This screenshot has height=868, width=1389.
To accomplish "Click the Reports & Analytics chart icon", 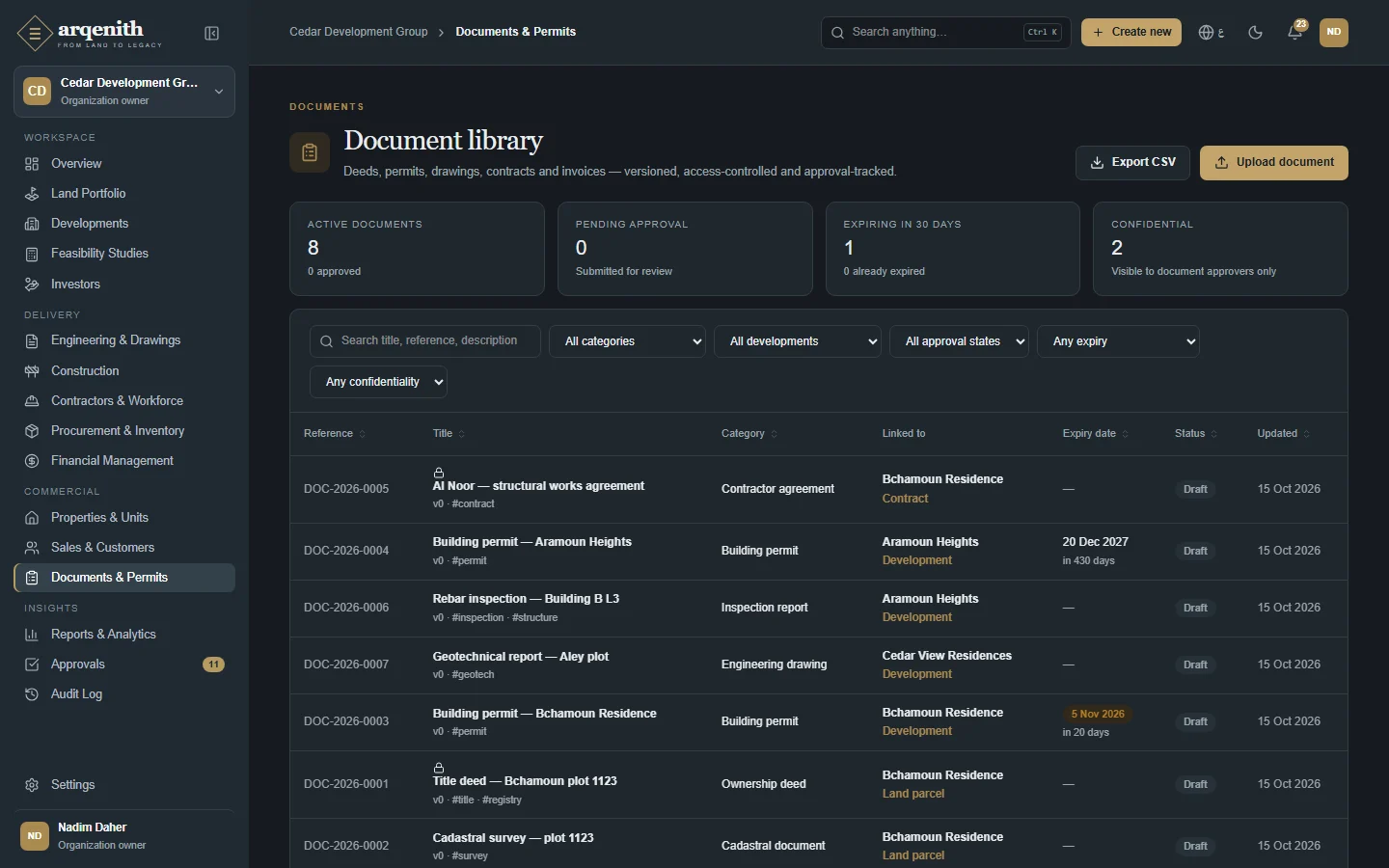I will coord(32,635).
